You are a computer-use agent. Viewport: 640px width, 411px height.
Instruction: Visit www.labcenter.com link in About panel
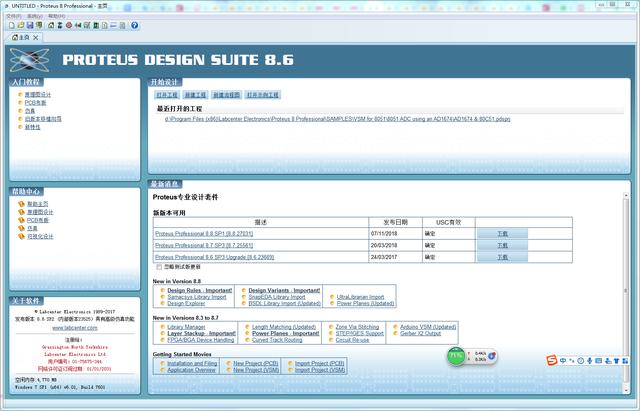click(75, 328)
